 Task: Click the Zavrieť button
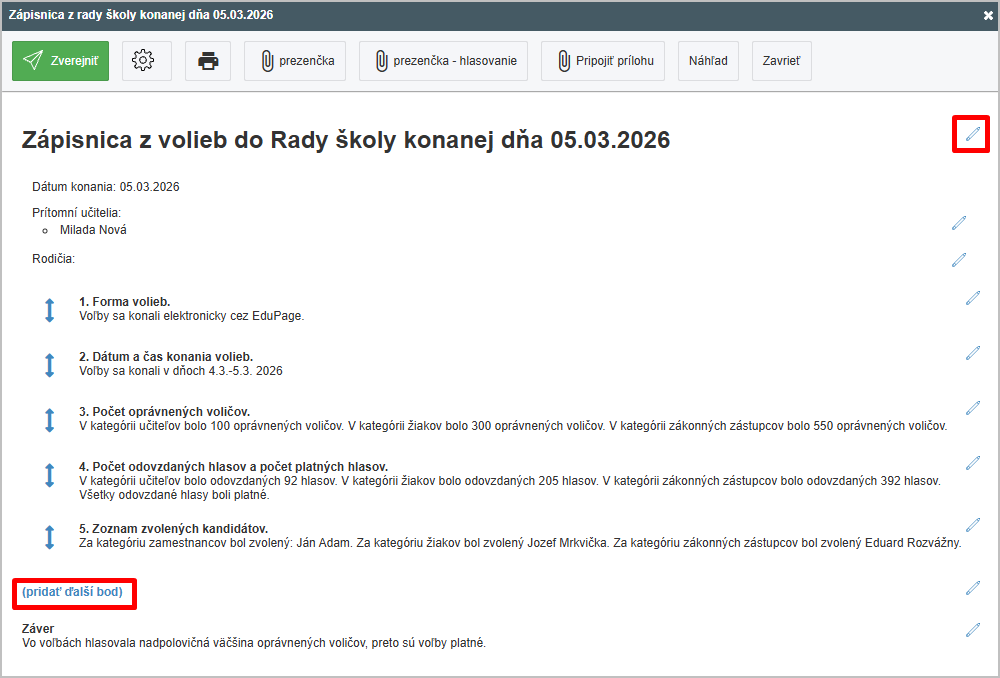tap(781, 61)
